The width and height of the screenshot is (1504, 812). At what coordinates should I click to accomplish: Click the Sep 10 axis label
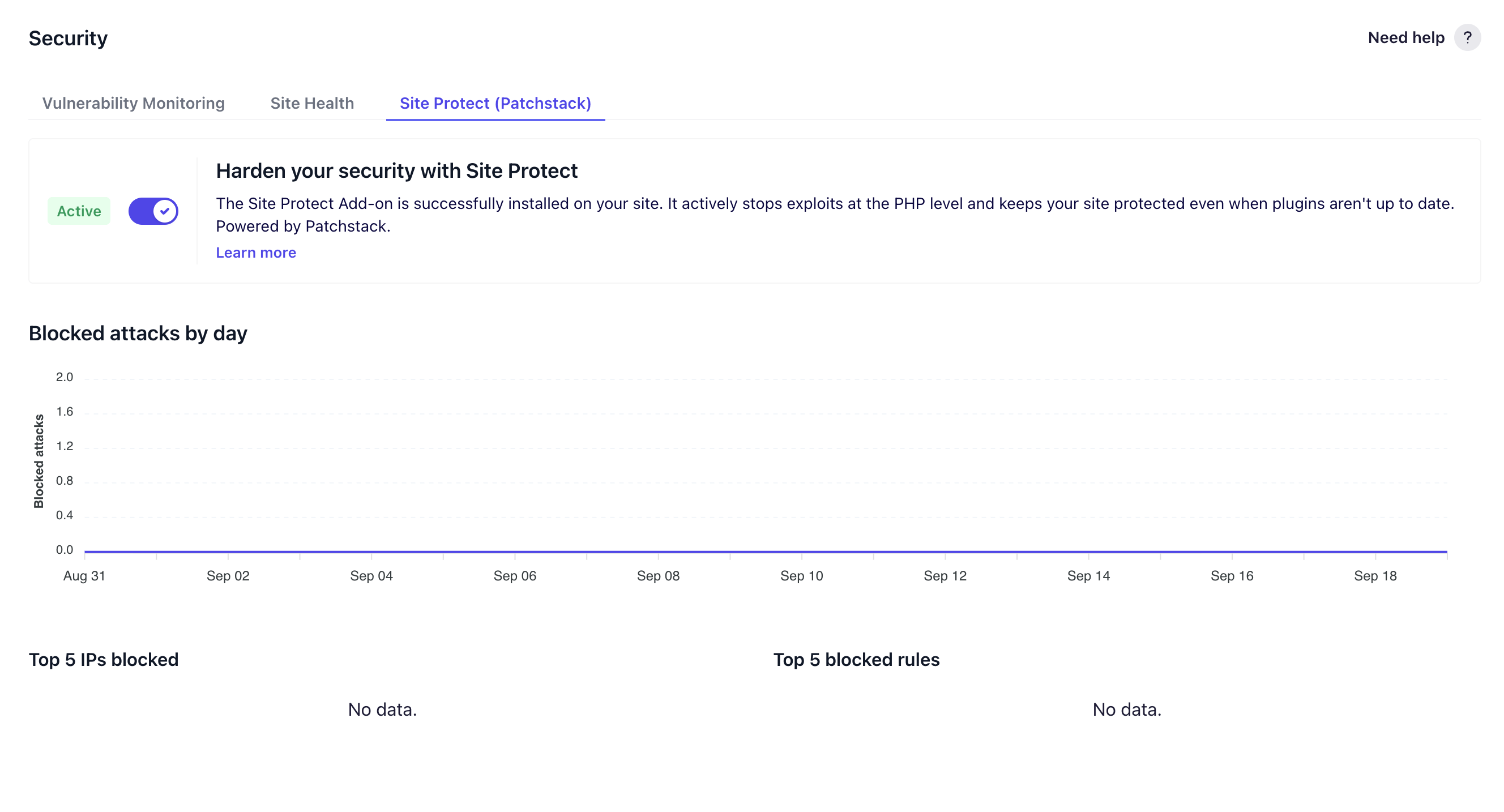click(801, 575)
